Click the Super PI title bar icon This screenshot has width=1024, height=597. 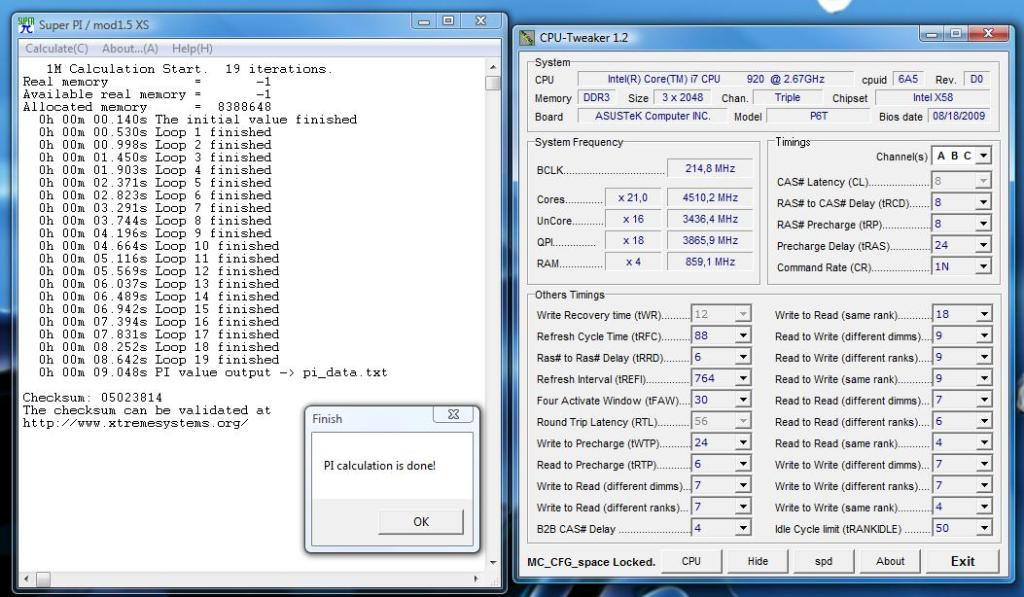point(26,25)
